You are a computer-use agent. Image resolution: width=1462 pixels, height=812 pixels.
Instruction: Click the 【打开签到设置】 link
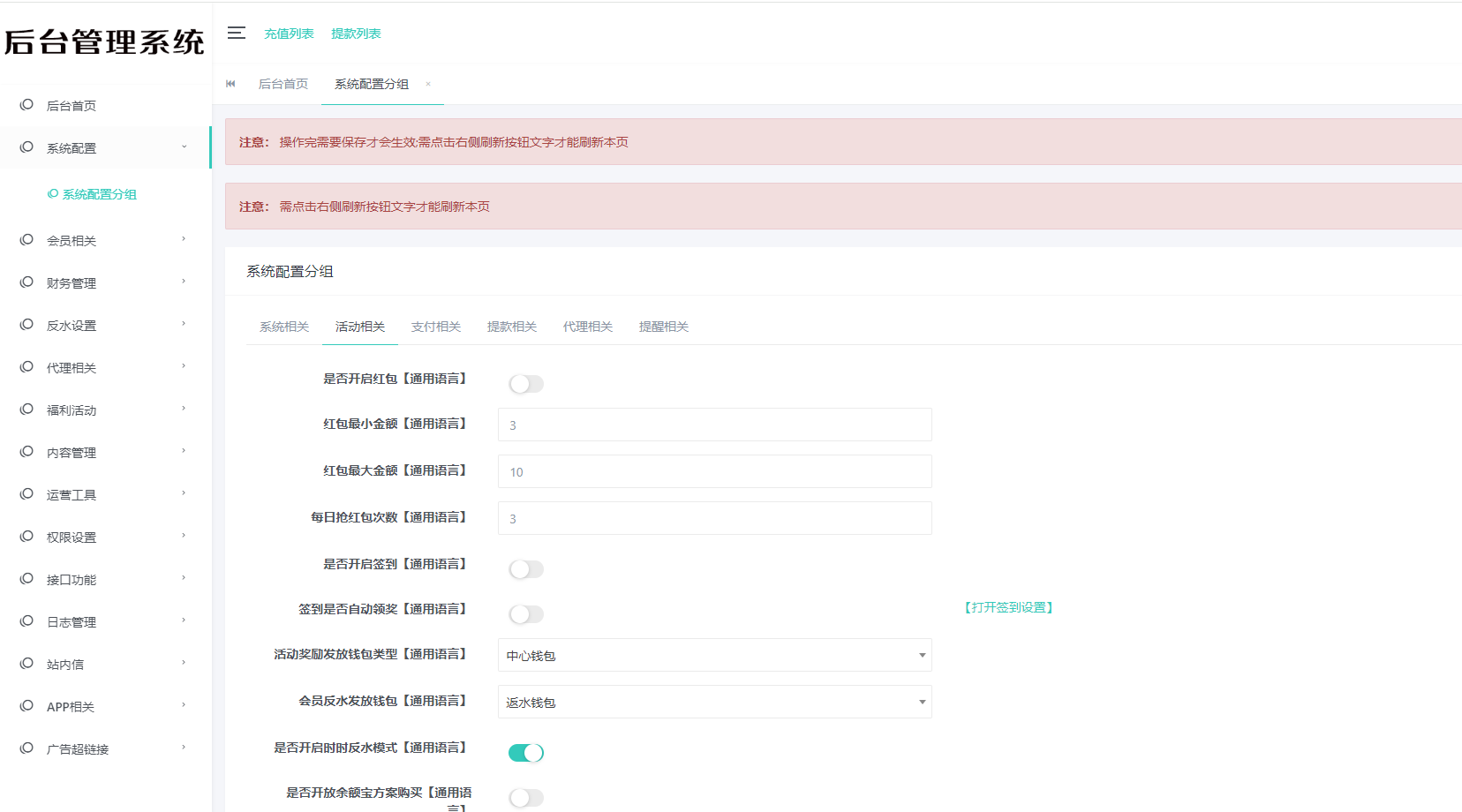(1008, 607)
